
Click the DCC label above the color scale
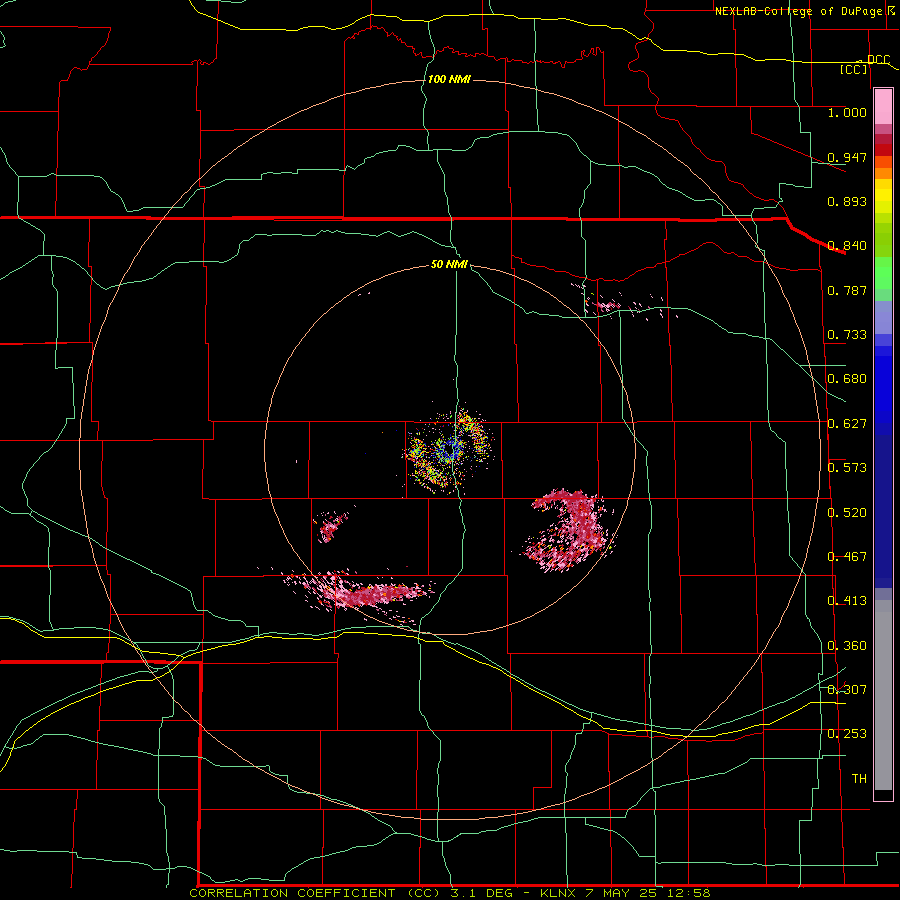[x=878, y=60]
